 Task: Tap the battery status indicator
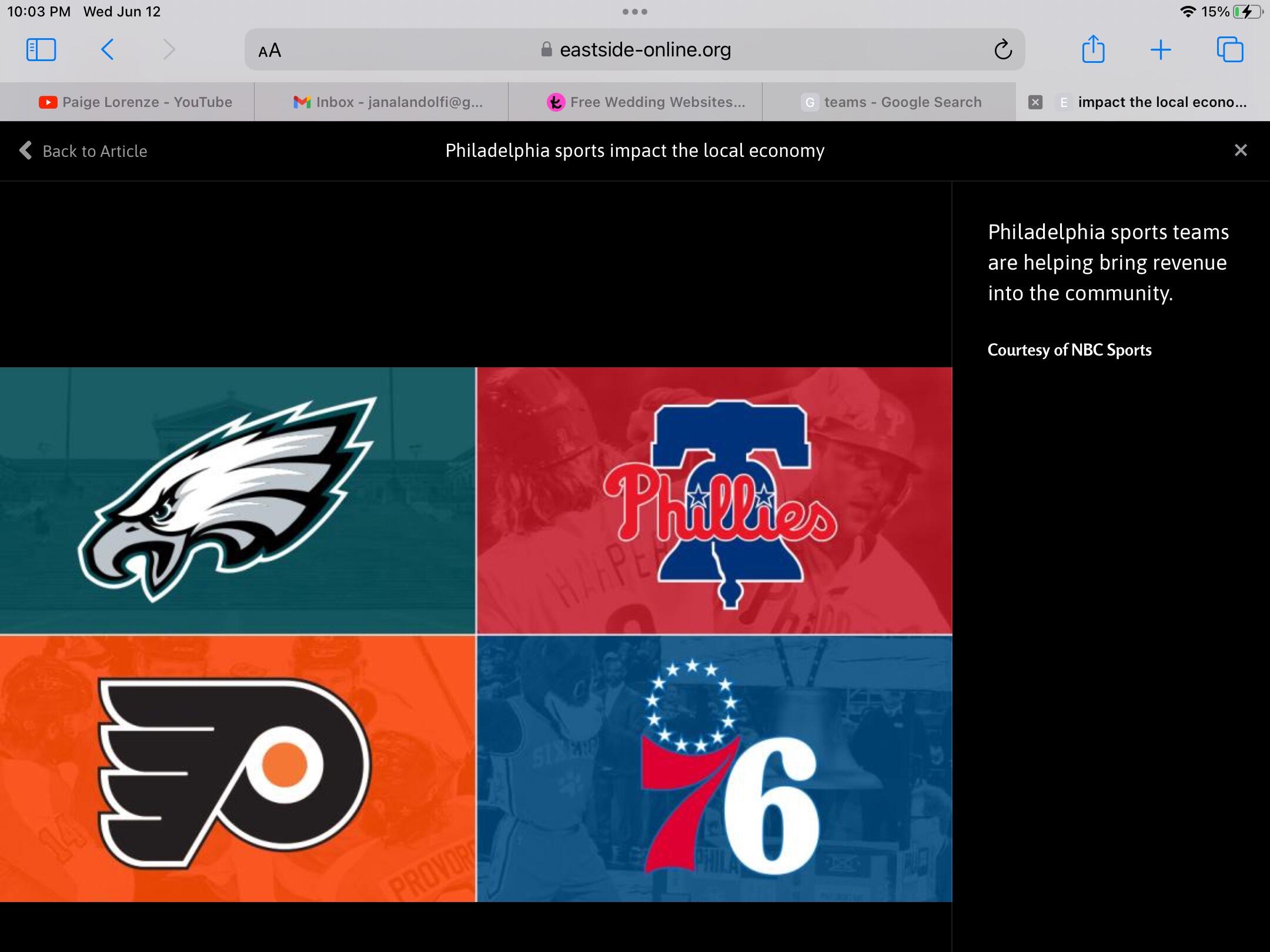click(1248, 12)
